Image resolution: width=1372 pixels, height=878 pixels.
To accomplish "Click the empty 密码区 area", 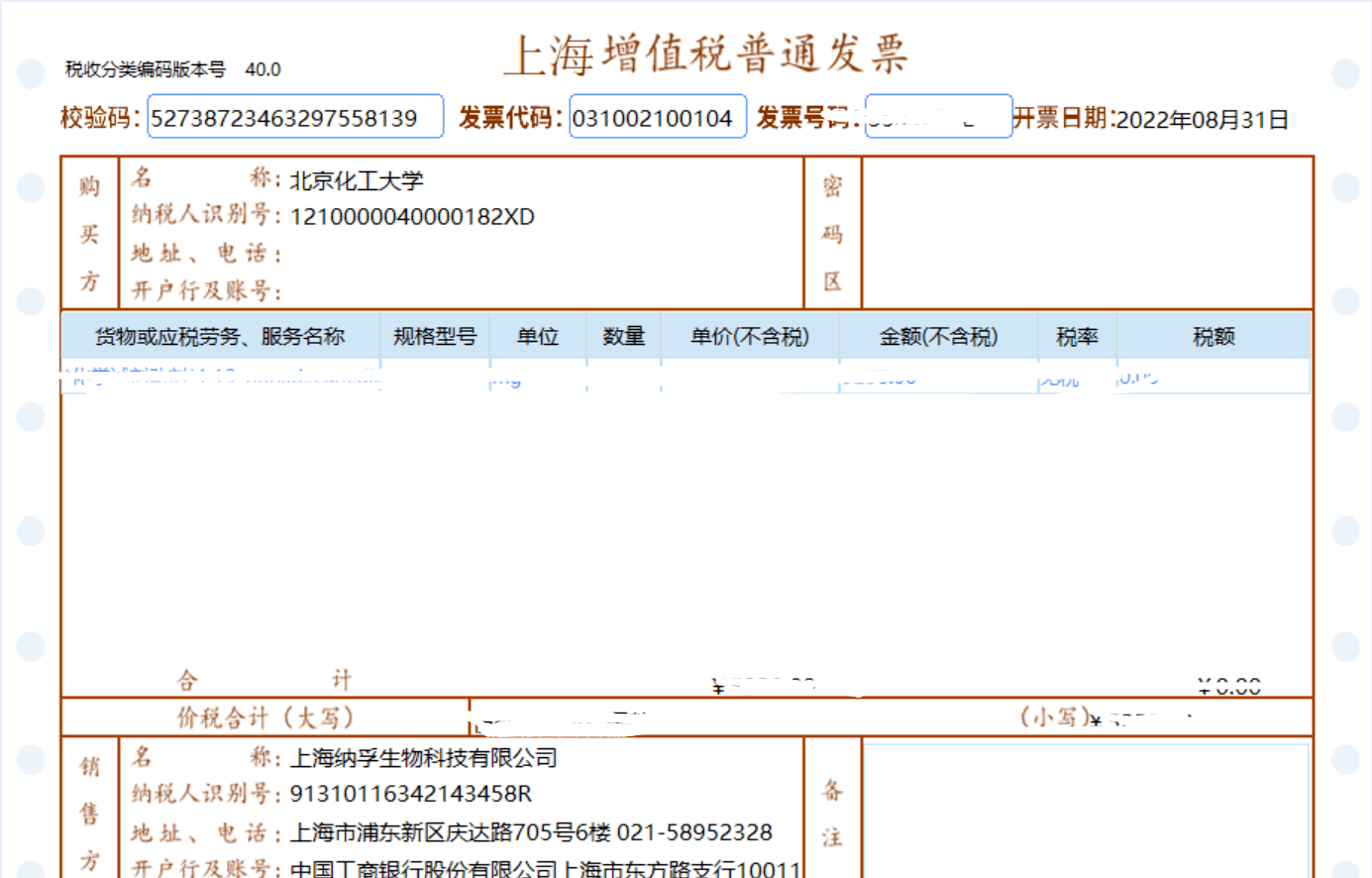I will click(x=1087, y=233).
